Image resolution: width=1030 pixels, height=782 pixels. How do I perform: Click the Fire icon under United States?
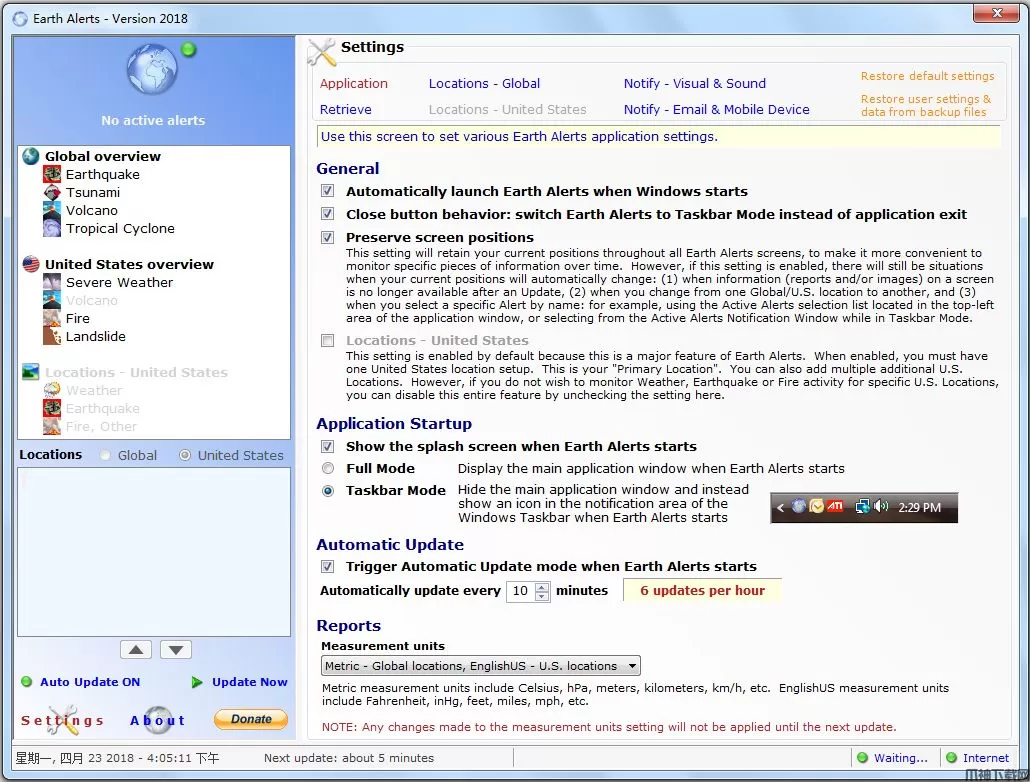click(x=52, y=318)
